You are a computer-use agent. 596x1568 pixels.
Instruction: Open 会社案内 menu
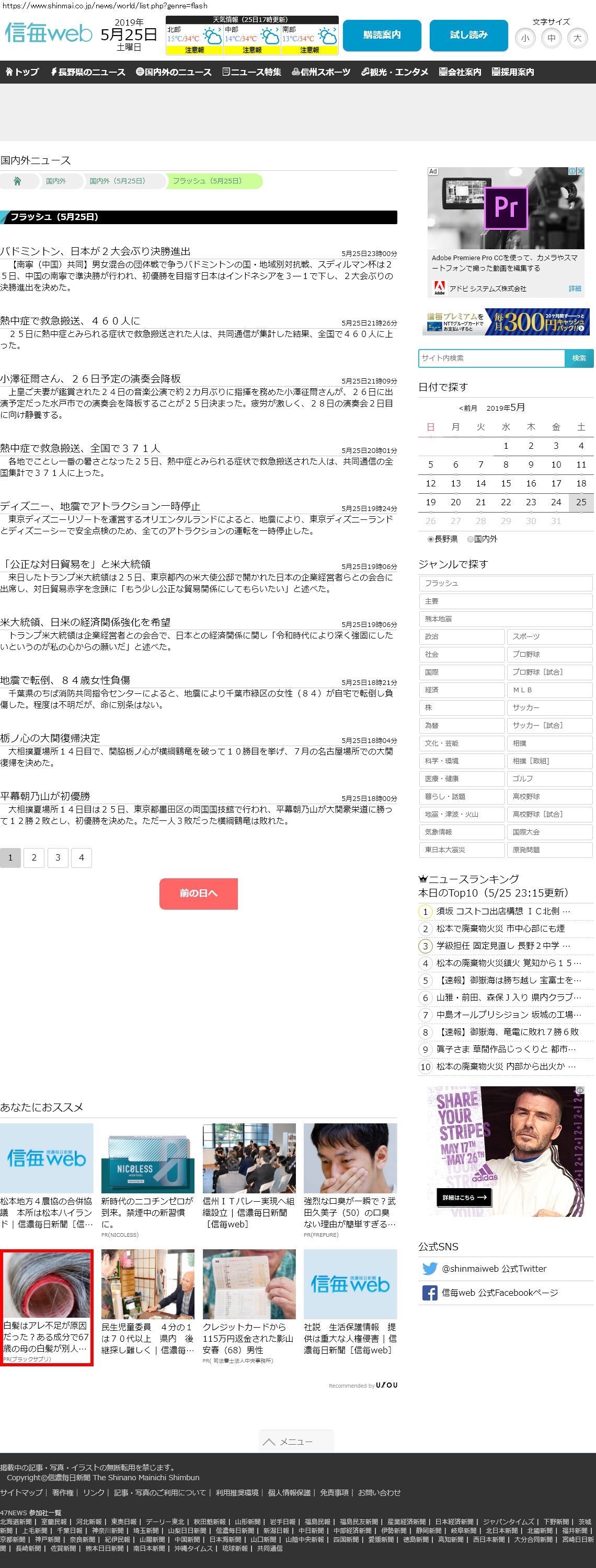click(x=460, y=72)
